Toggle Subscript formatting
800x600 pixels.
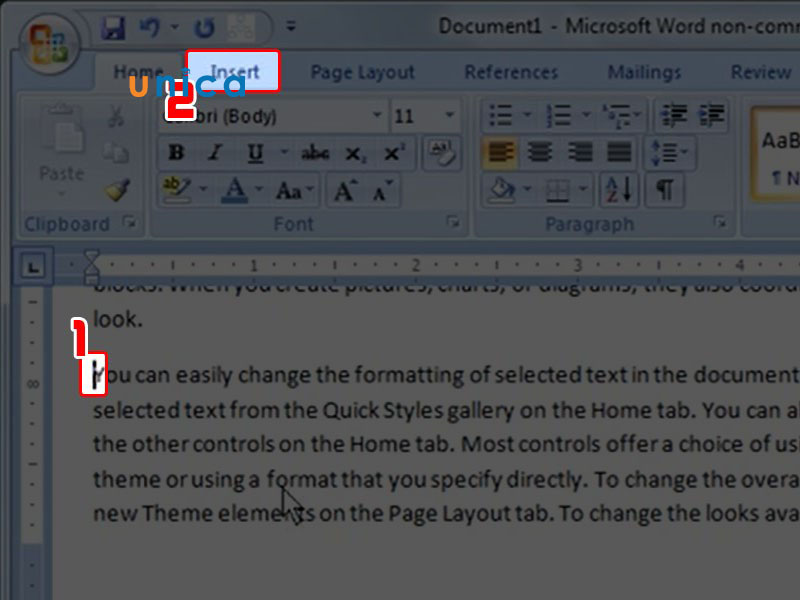click(354, 153)
